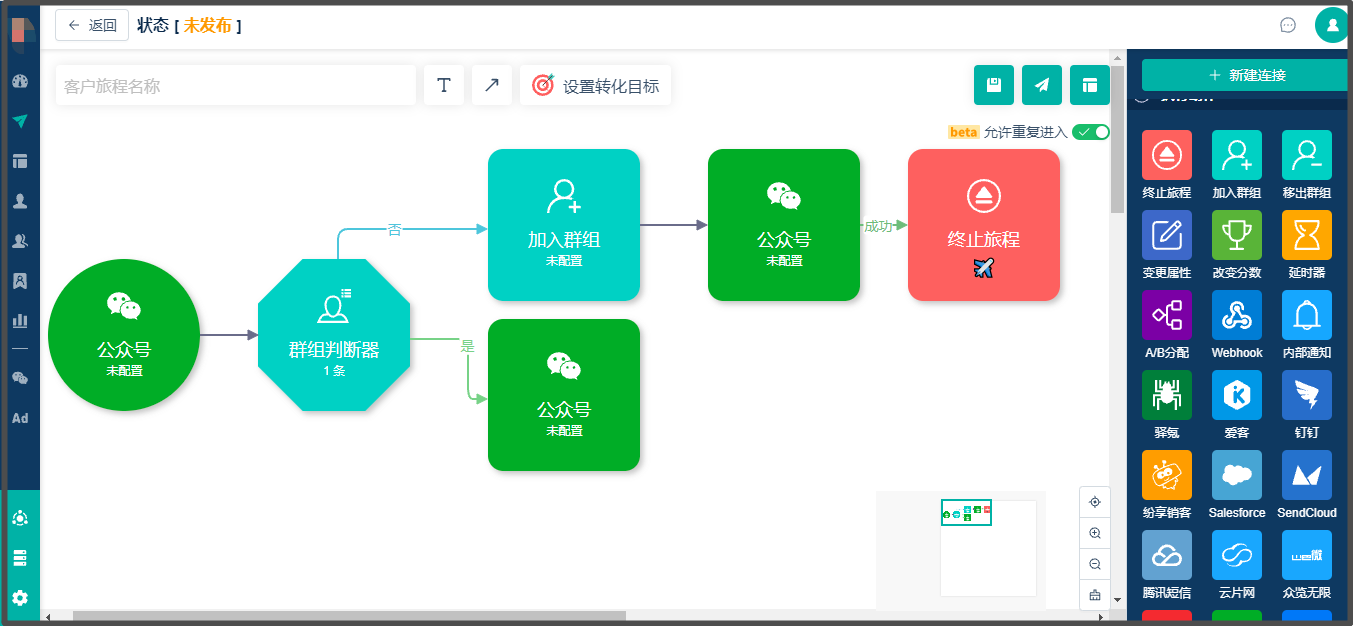Open the single-user contacts icon in sidebar
1353x626 pixels.
point(20,201)
